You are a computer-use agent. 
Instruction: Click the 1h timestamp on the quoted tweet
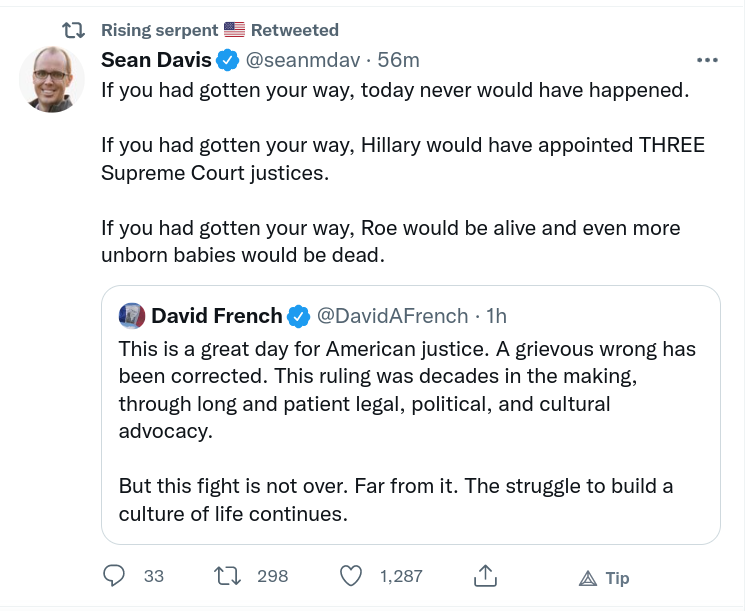(x=496, y=316)
